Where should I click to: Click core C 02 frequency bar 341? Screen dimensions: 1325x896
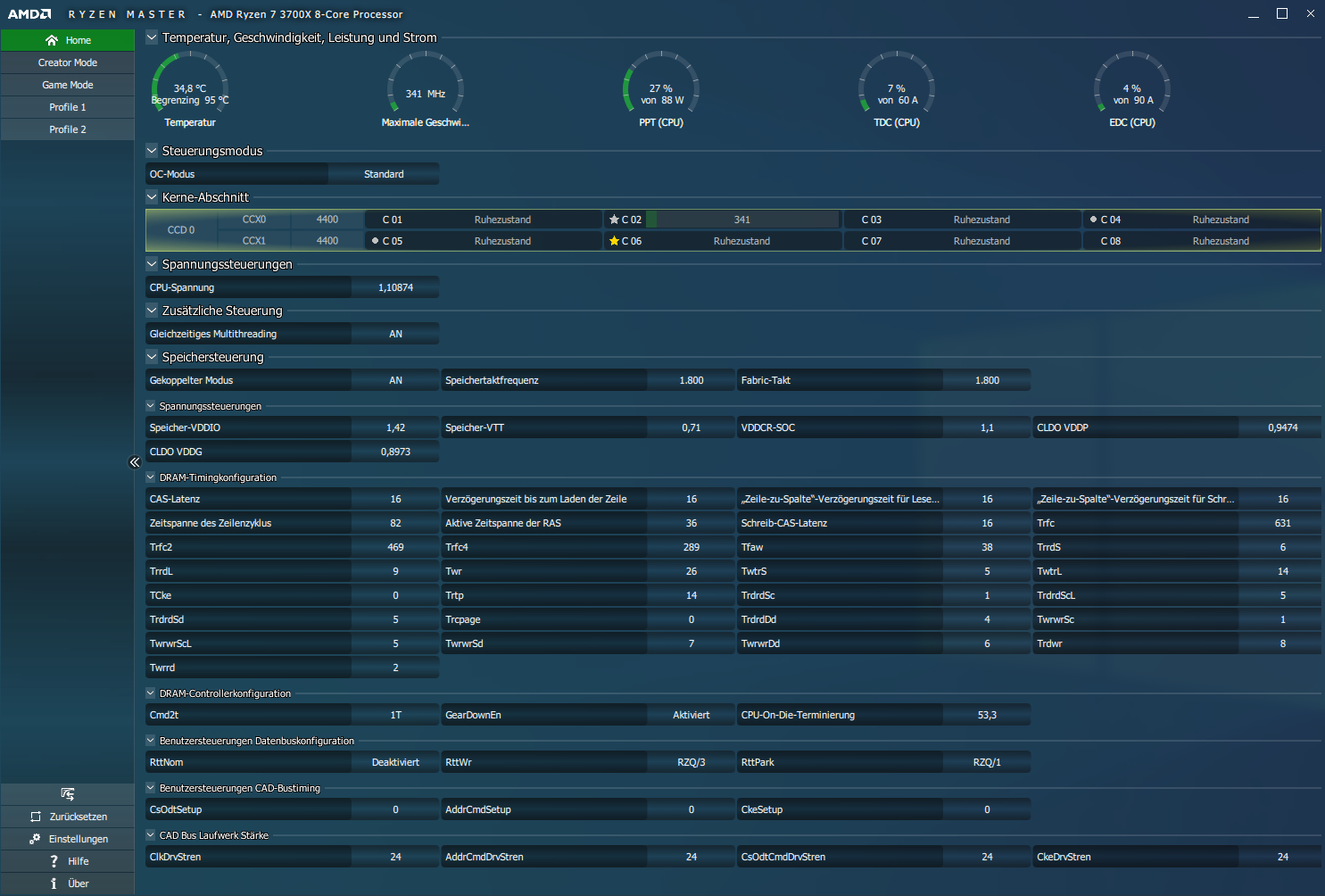742,220
